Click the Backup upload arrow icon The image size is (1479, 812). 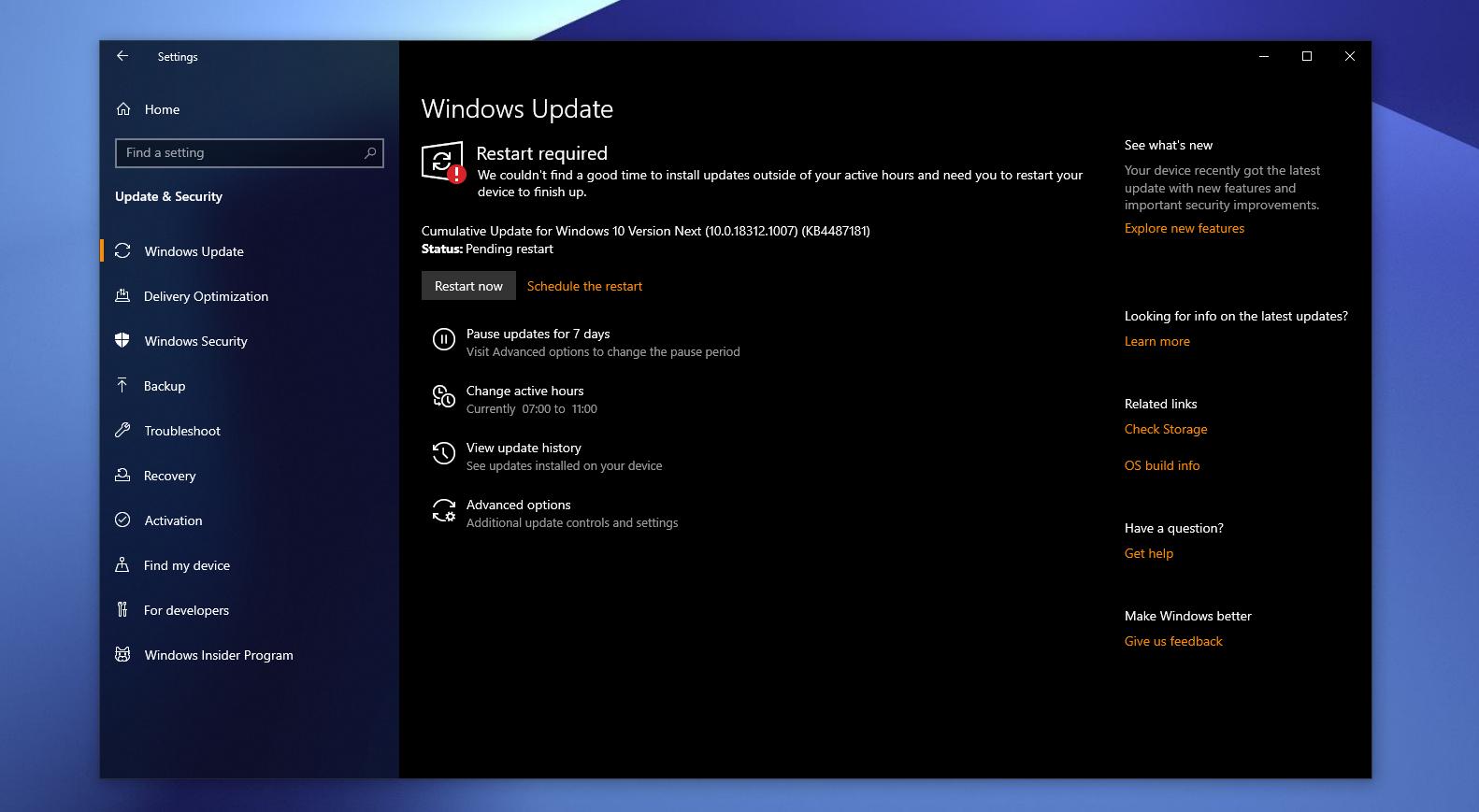pyautogui.click(x=122, y=385)
